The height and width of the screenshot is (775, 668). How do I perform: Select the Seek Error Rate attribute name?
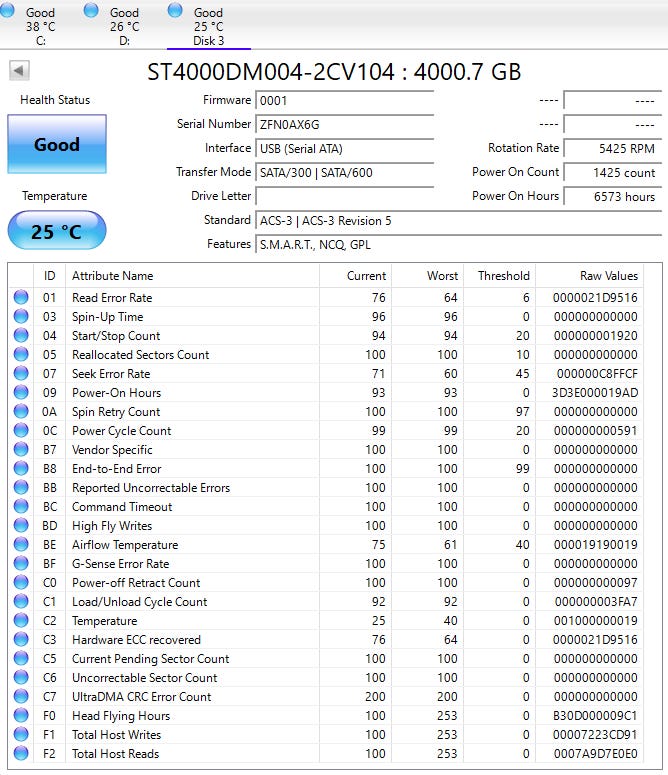(x=111, y=374)
